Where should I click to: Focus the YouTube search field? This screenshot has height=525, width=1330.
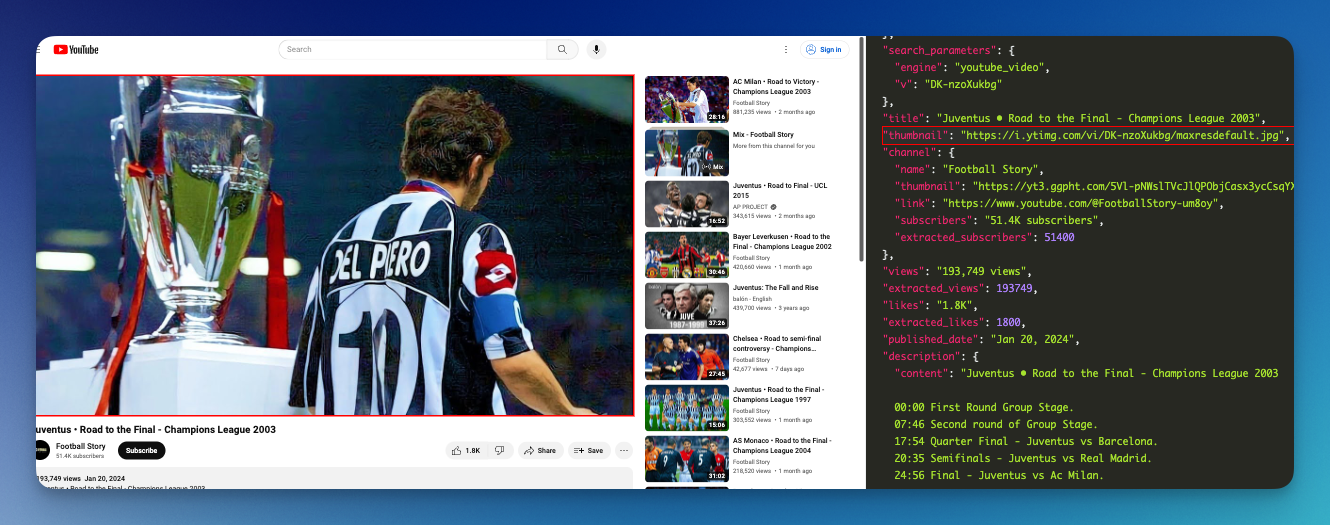[x=413, y=49]
